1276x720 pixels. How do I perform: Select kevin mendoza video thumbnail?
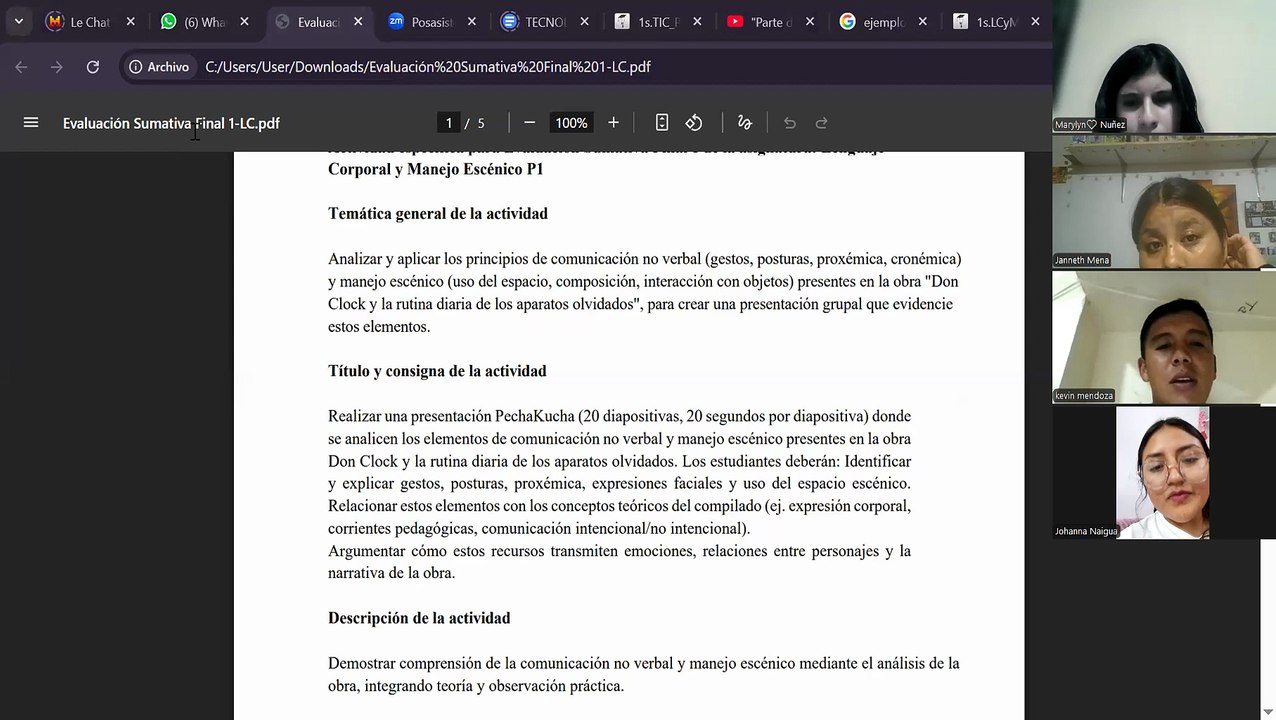coord(1163,337)
